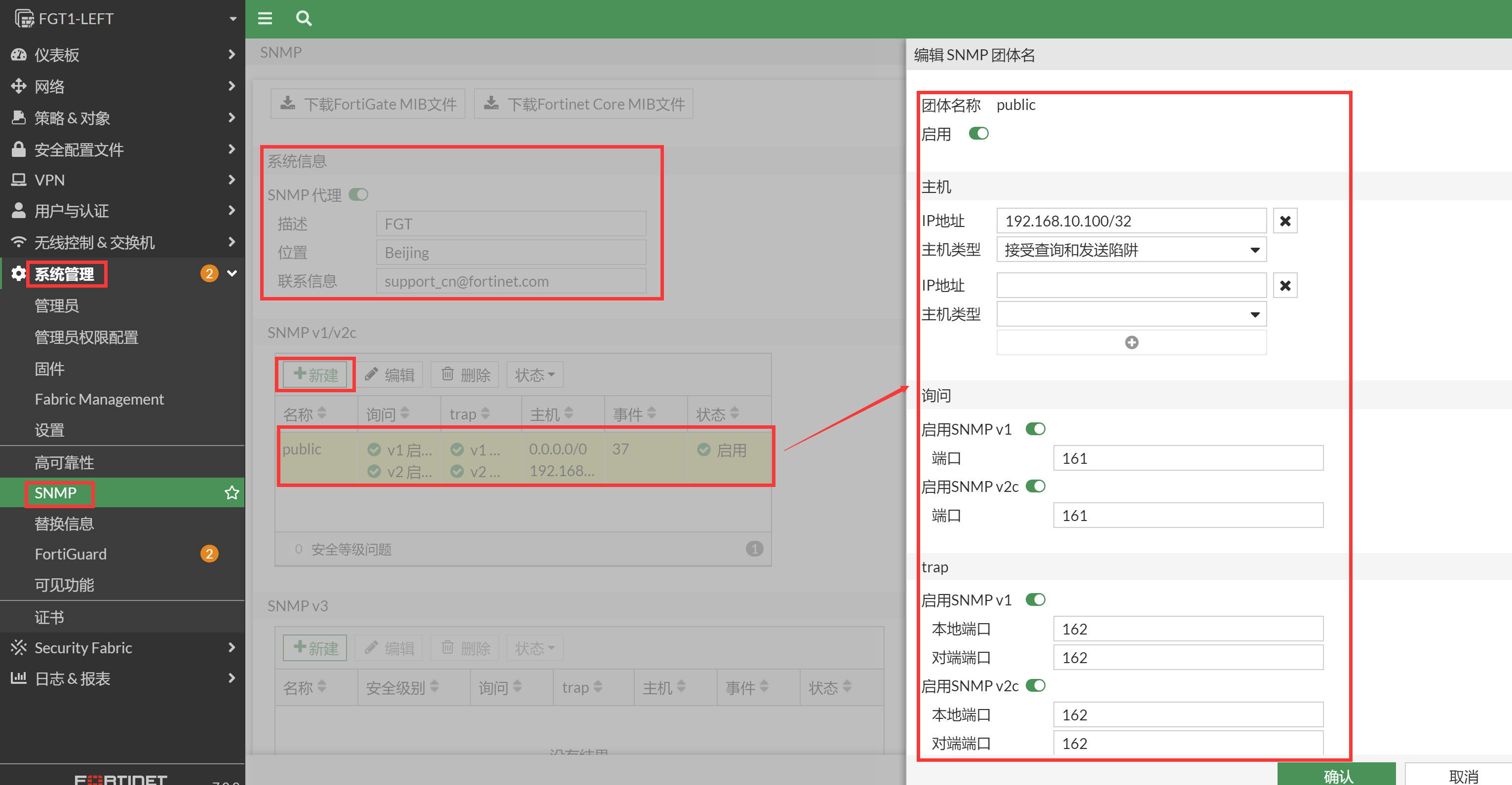Click the 询问 SNMP v1 端口 161 field

[x=1187, y=458]
